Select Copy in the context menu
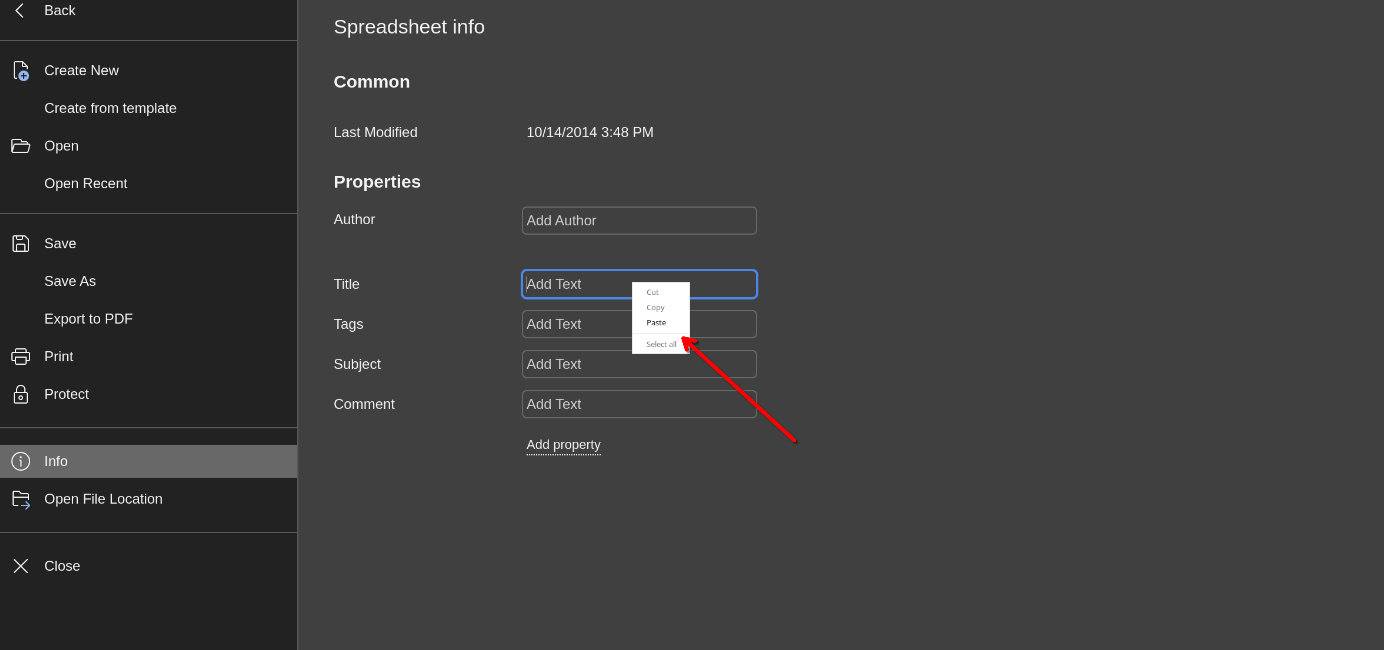 pyautogui.click(x=655, y=308)
